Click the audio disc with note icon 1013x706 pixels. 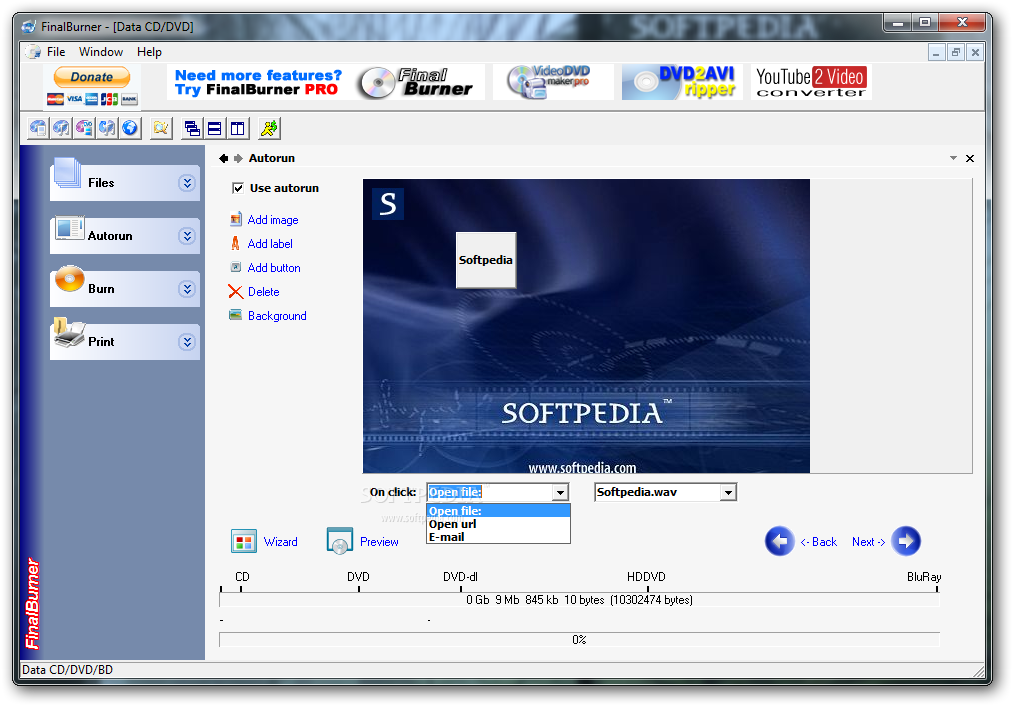61,128
